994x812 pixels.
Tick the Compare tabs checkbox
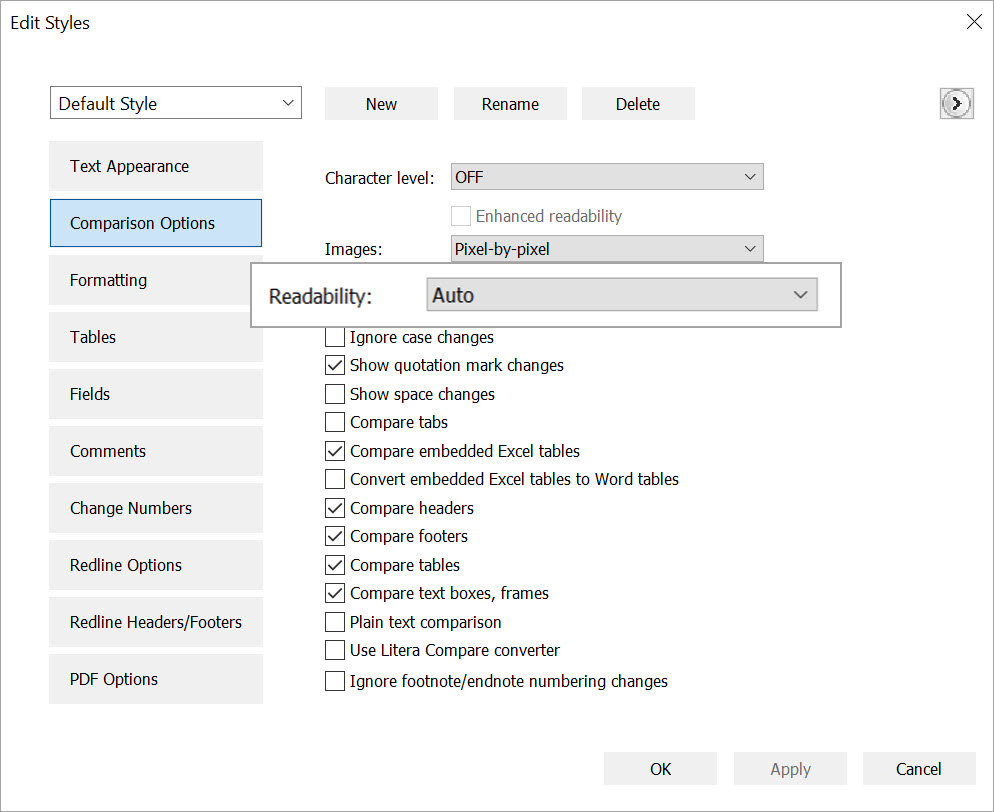335,422
